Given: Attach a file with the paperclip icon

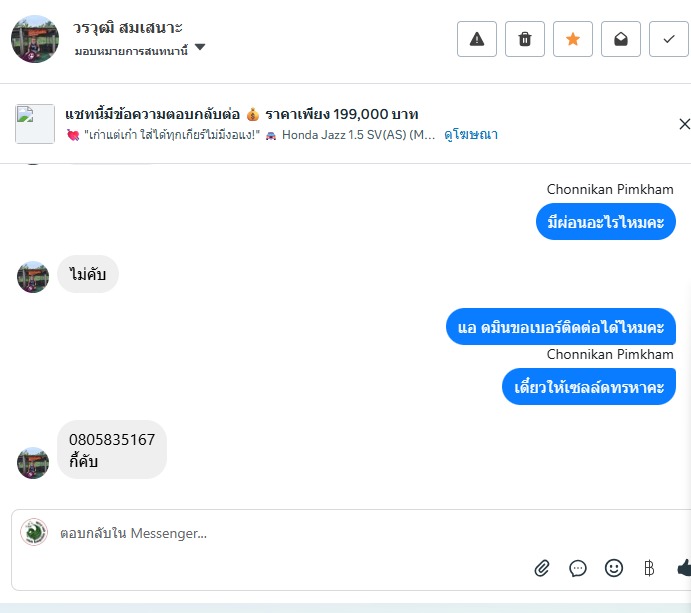Looking at the screenshot, I should [x=542, y=568].
